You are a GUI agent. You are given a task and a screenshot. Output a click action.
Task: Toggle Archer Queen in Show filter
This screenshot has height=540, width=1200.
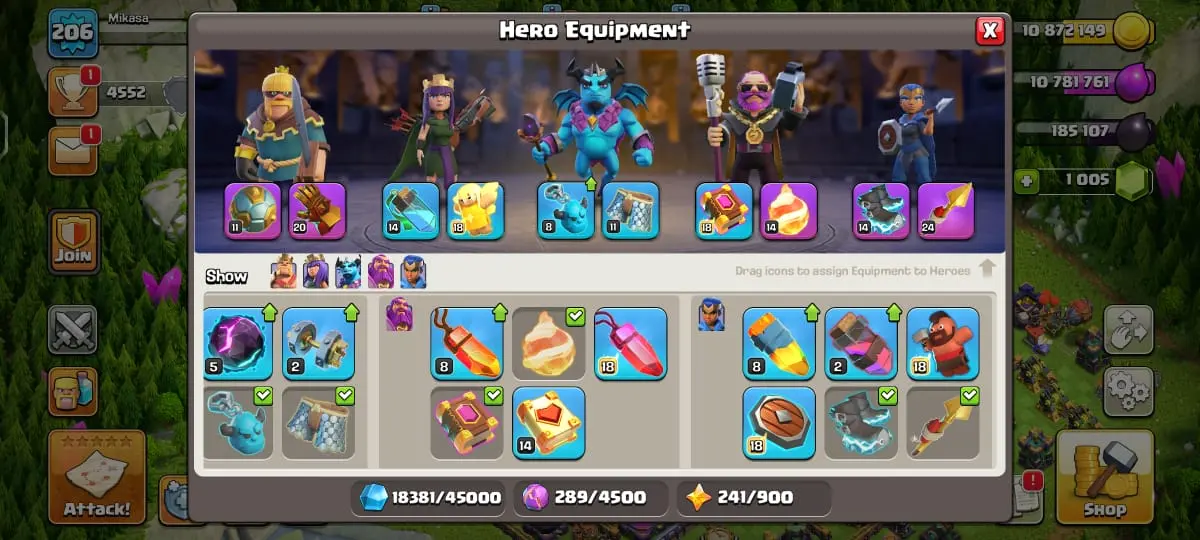[316, 272]
